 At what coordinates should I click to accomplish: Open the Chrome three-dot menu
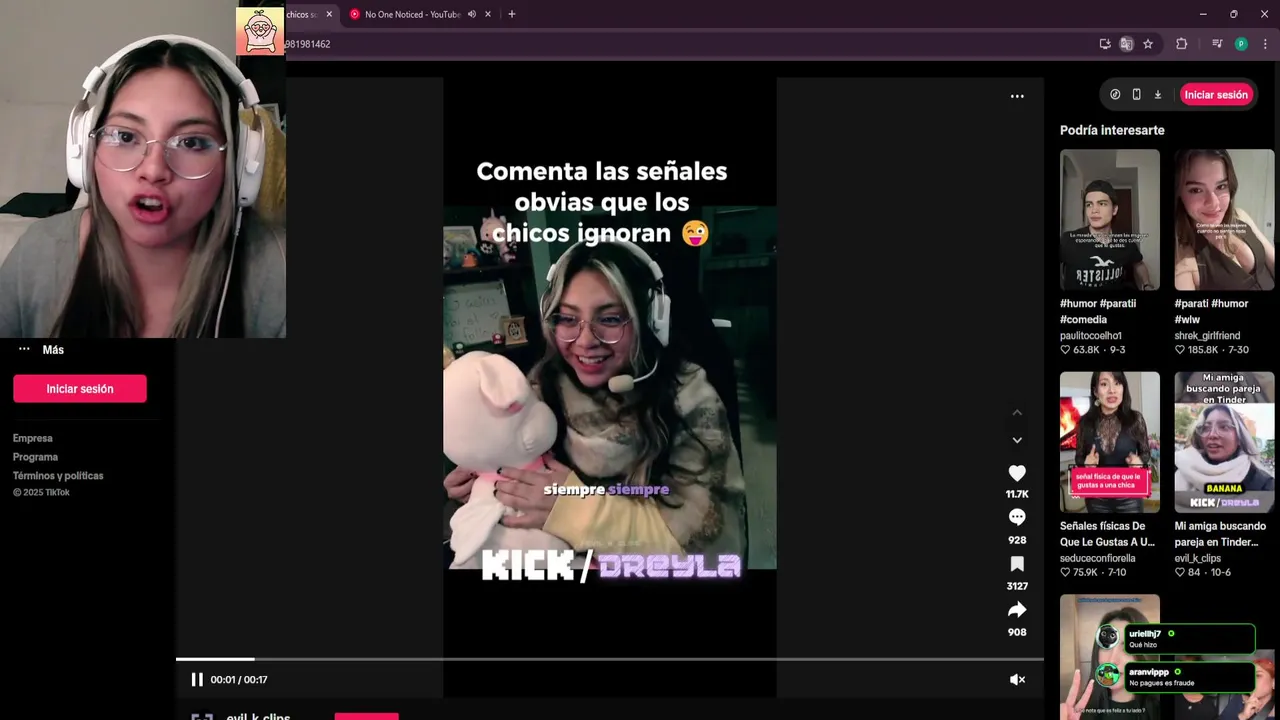[1265, 44]
